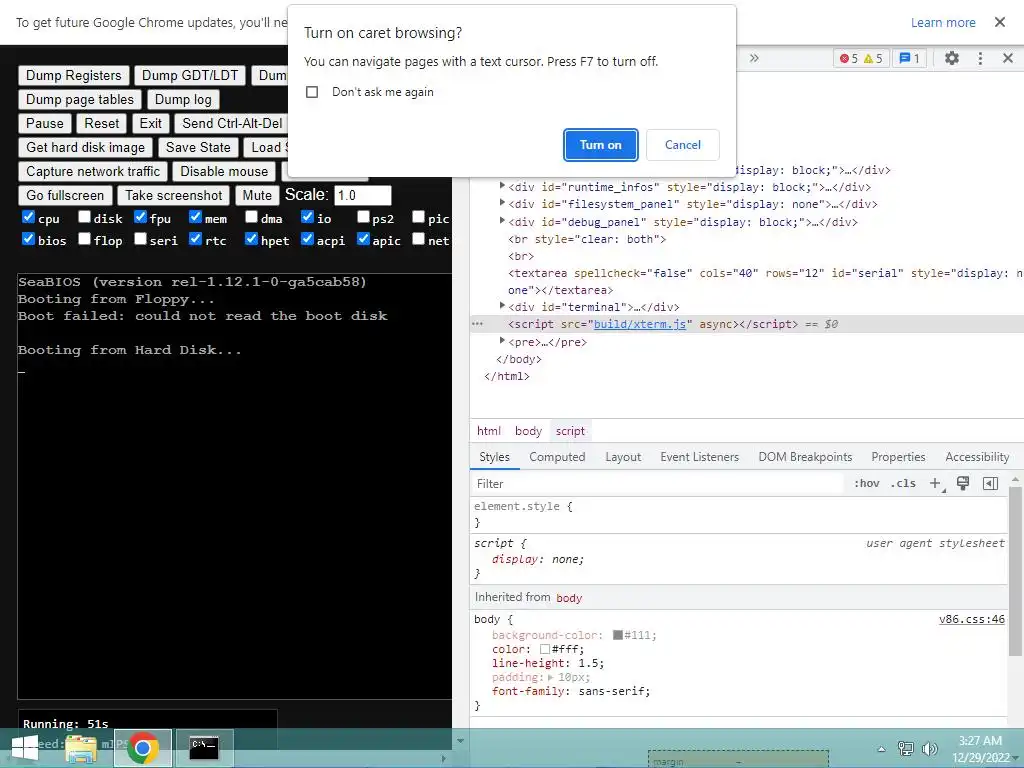Switch to Chrome taskbar icon
Viewport: 1024px width, 768px height.
tap(143, 748)
